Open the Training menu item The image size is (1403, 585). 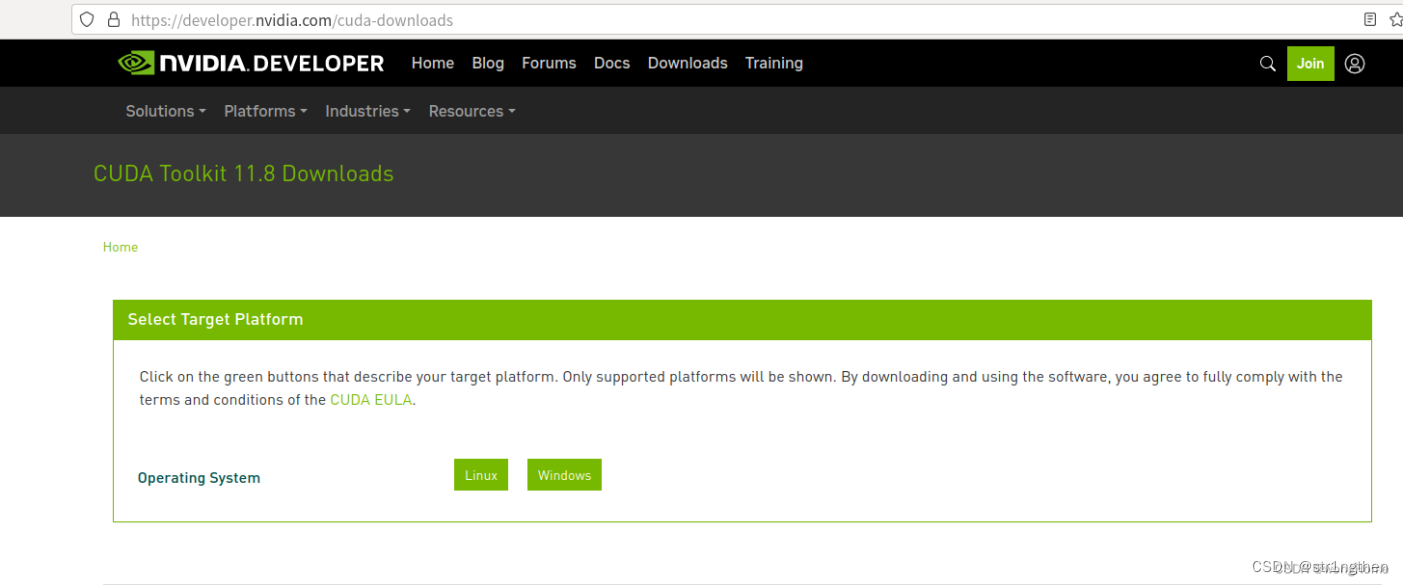pos(774,63)
